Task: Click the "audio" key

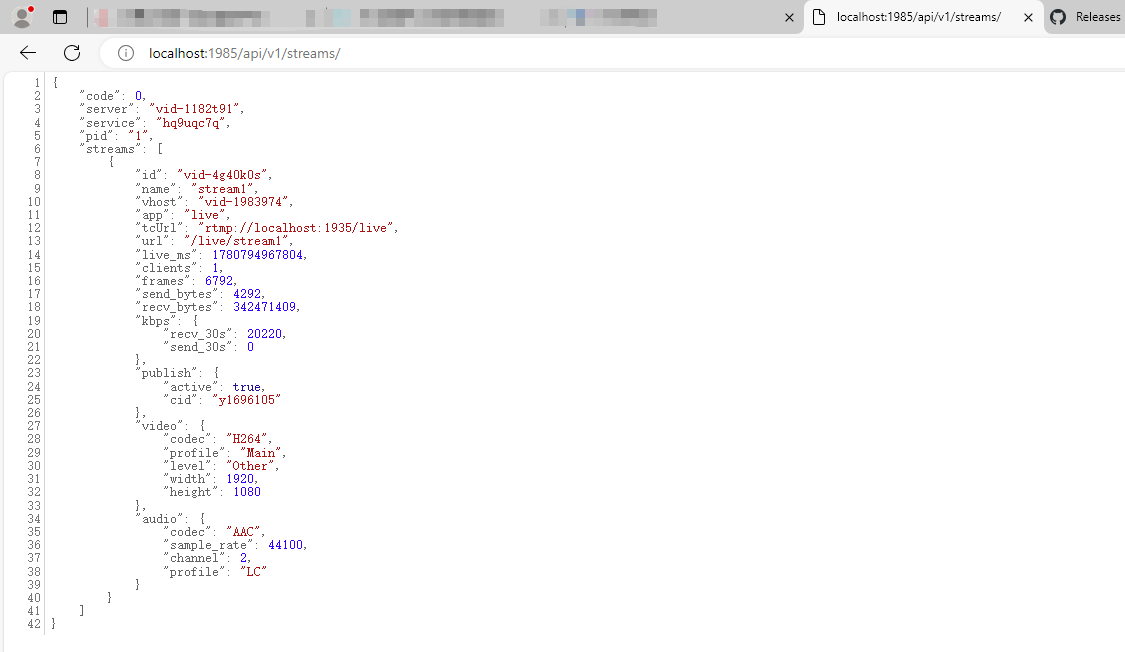Action: point(159,519)
